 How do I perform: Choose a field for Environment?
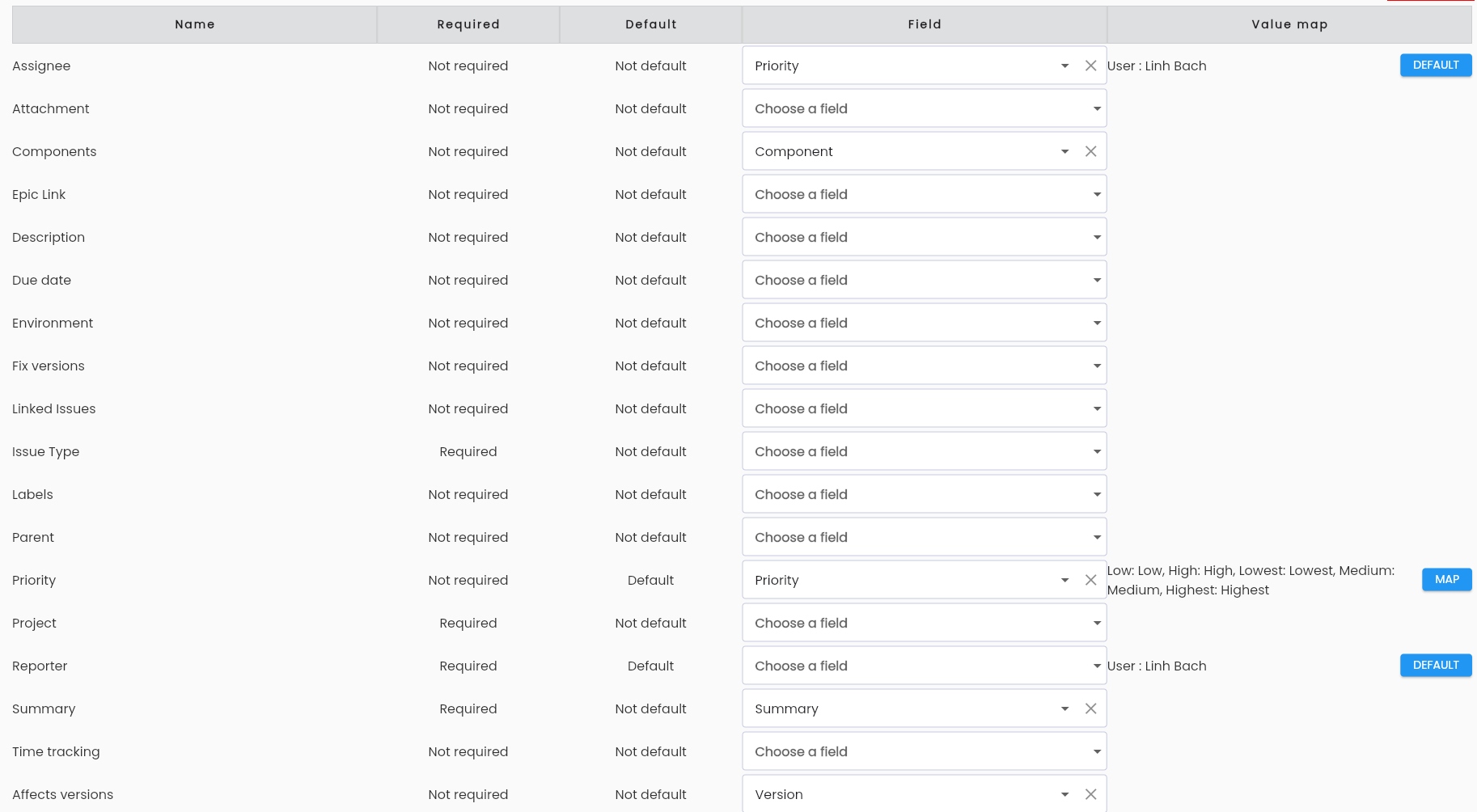pos(924,323)
